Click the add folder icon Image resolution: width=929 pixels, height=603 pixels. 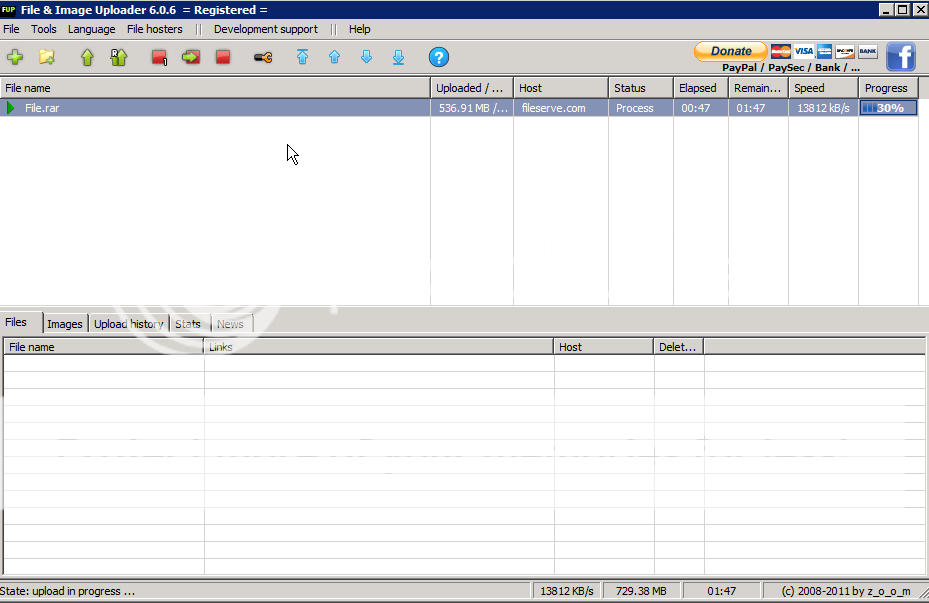tap(46, 57)
